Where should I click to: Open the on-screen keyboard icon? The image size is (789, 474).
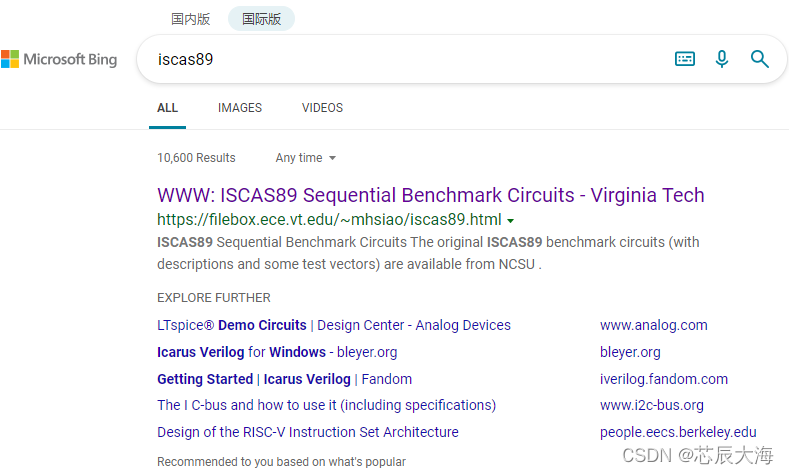tap(685, 59)
